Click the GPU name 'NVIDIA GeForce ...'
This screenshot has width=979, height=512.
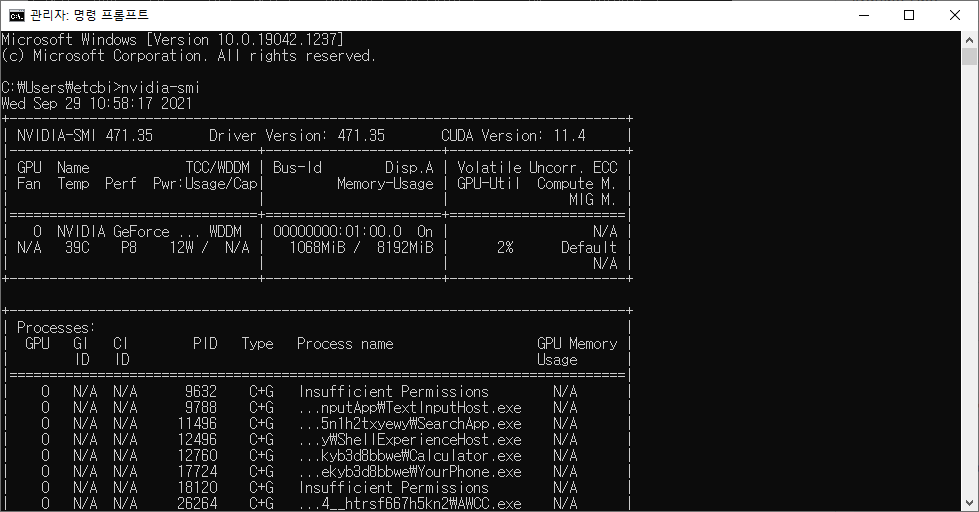click(x=129, y=232)
